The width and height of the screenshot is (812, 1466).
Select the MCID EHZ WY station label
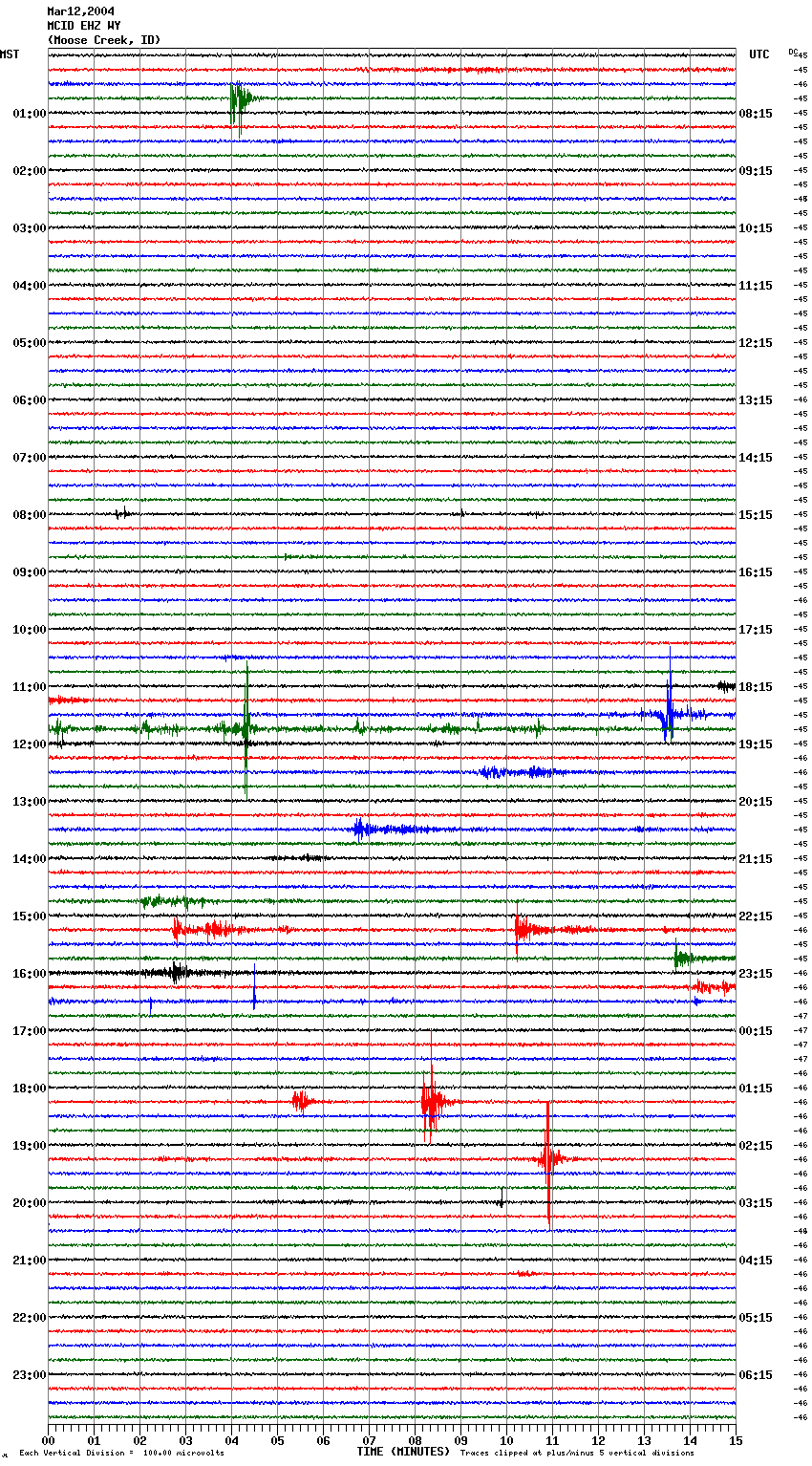(84, 26)
